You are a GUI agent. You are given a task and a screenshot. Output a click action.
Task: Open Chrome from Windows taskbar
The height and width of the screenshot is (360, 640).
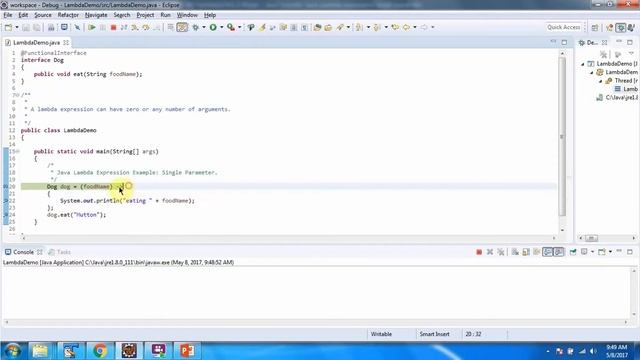(100, 351)
